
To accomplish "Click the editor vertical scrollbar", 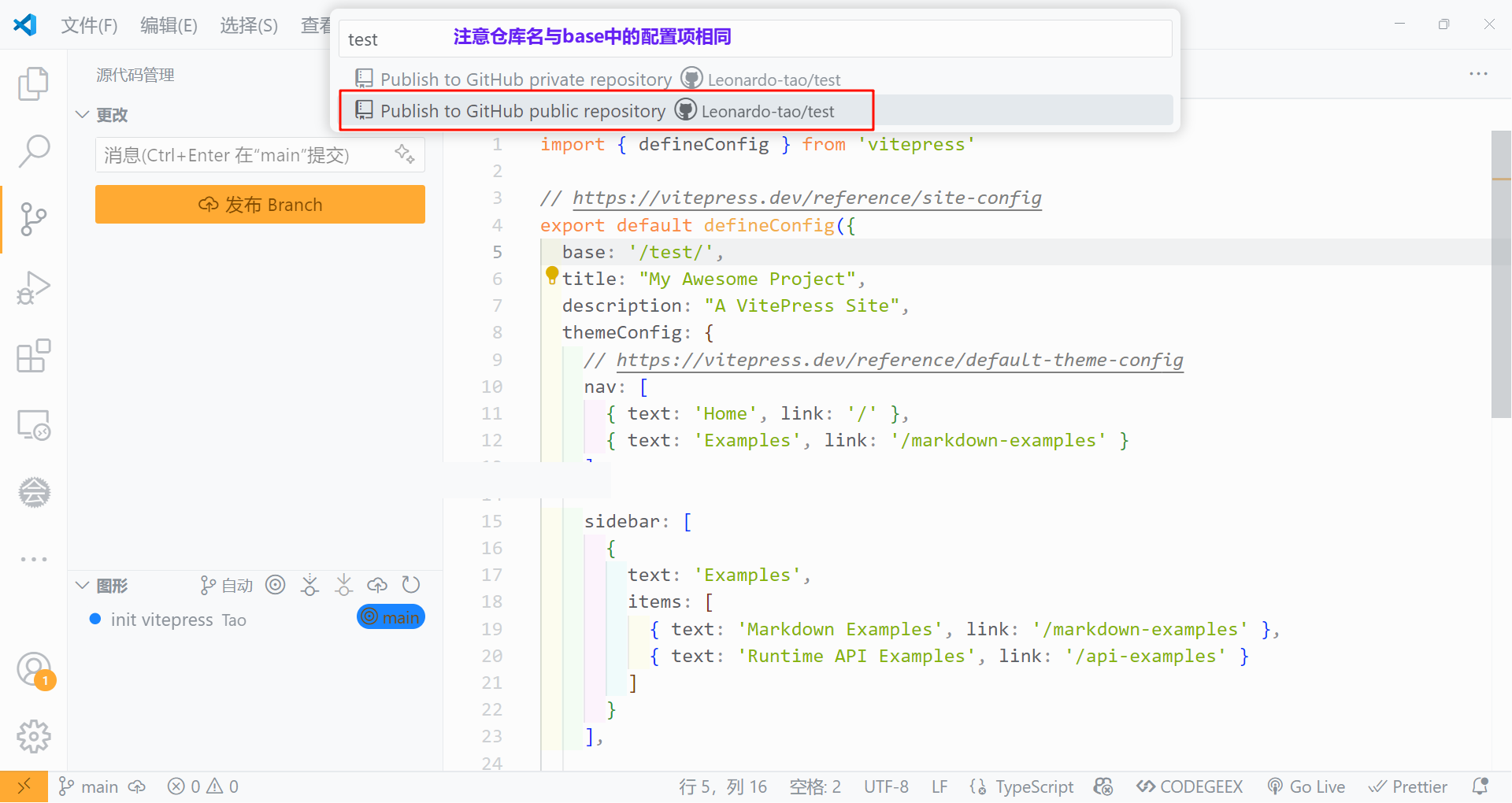I will [x=1501, y=274].
